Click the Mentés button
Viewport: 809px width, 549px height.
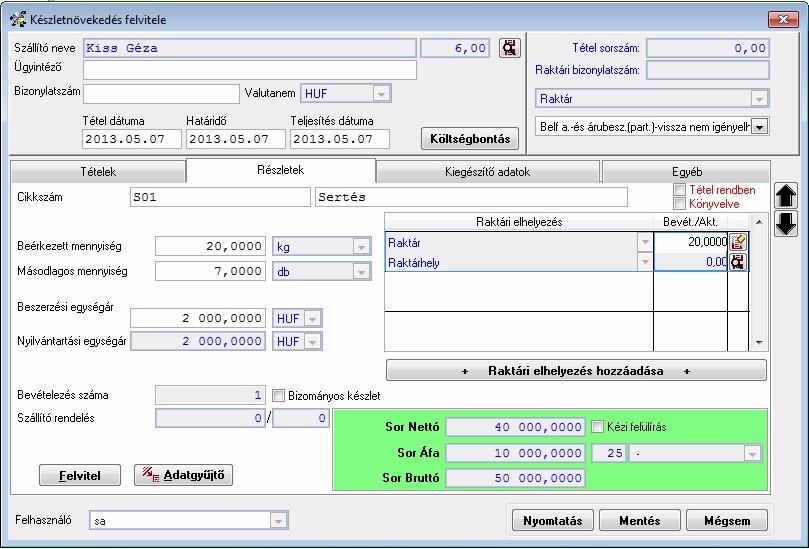(x=640, y=521)
